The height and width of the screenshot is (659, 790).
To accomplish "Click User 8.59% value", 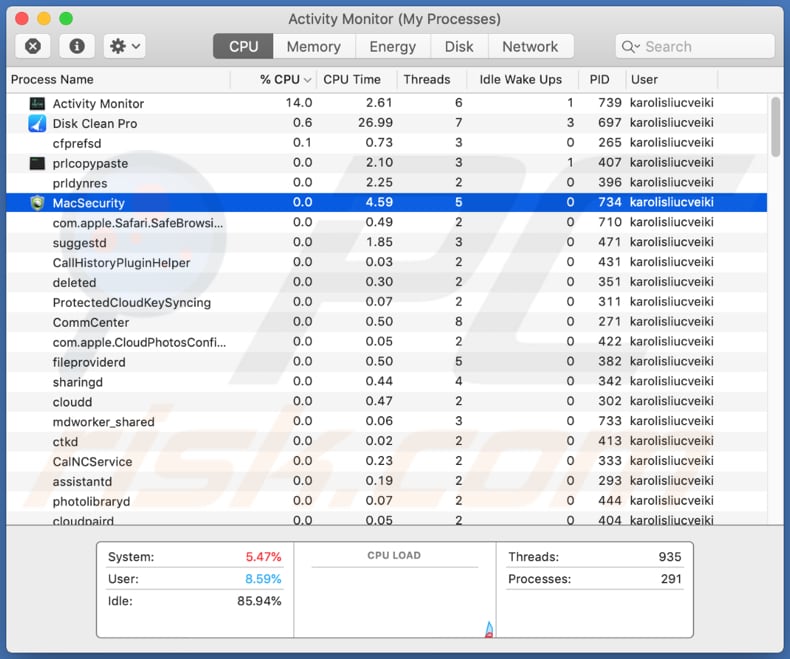I will (x=263, y=579).
